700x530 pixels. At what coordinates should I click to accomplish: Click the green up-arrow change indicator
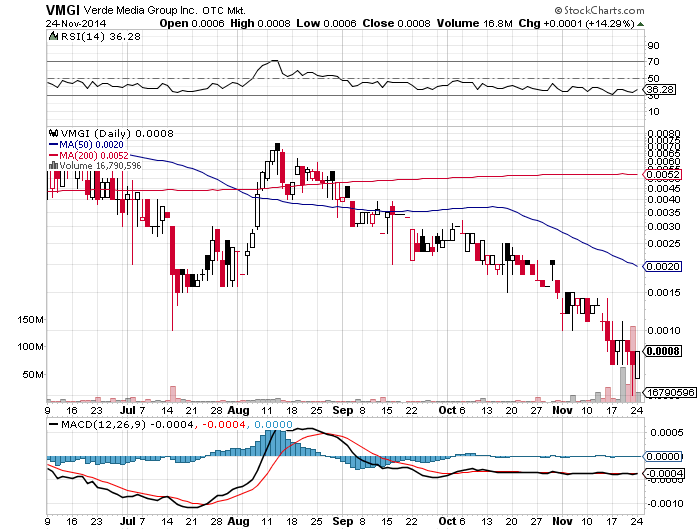641,24
